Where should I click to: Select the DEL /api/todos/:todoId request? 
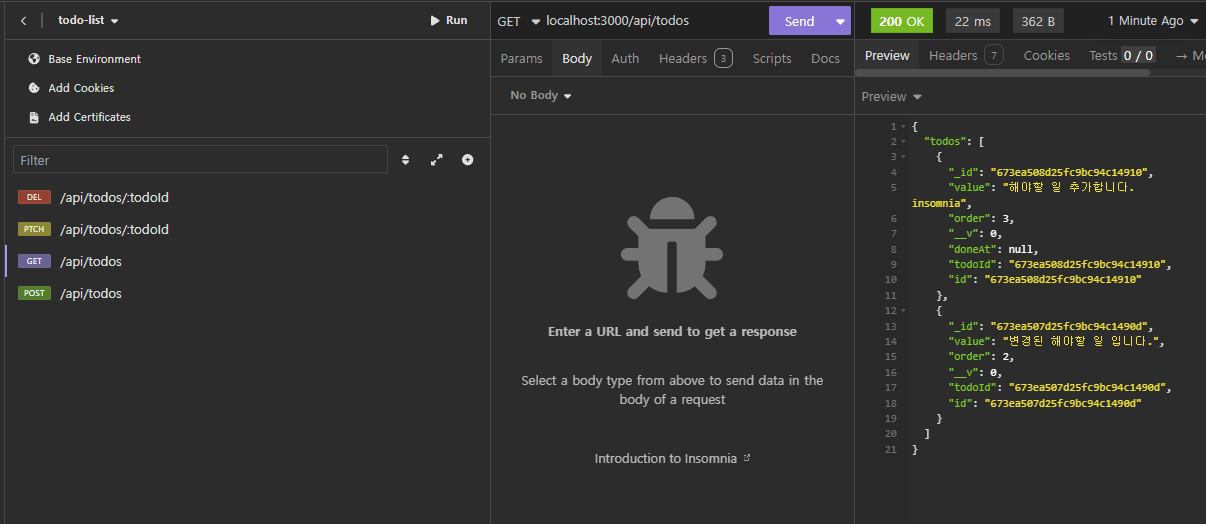tap(245, 197)
